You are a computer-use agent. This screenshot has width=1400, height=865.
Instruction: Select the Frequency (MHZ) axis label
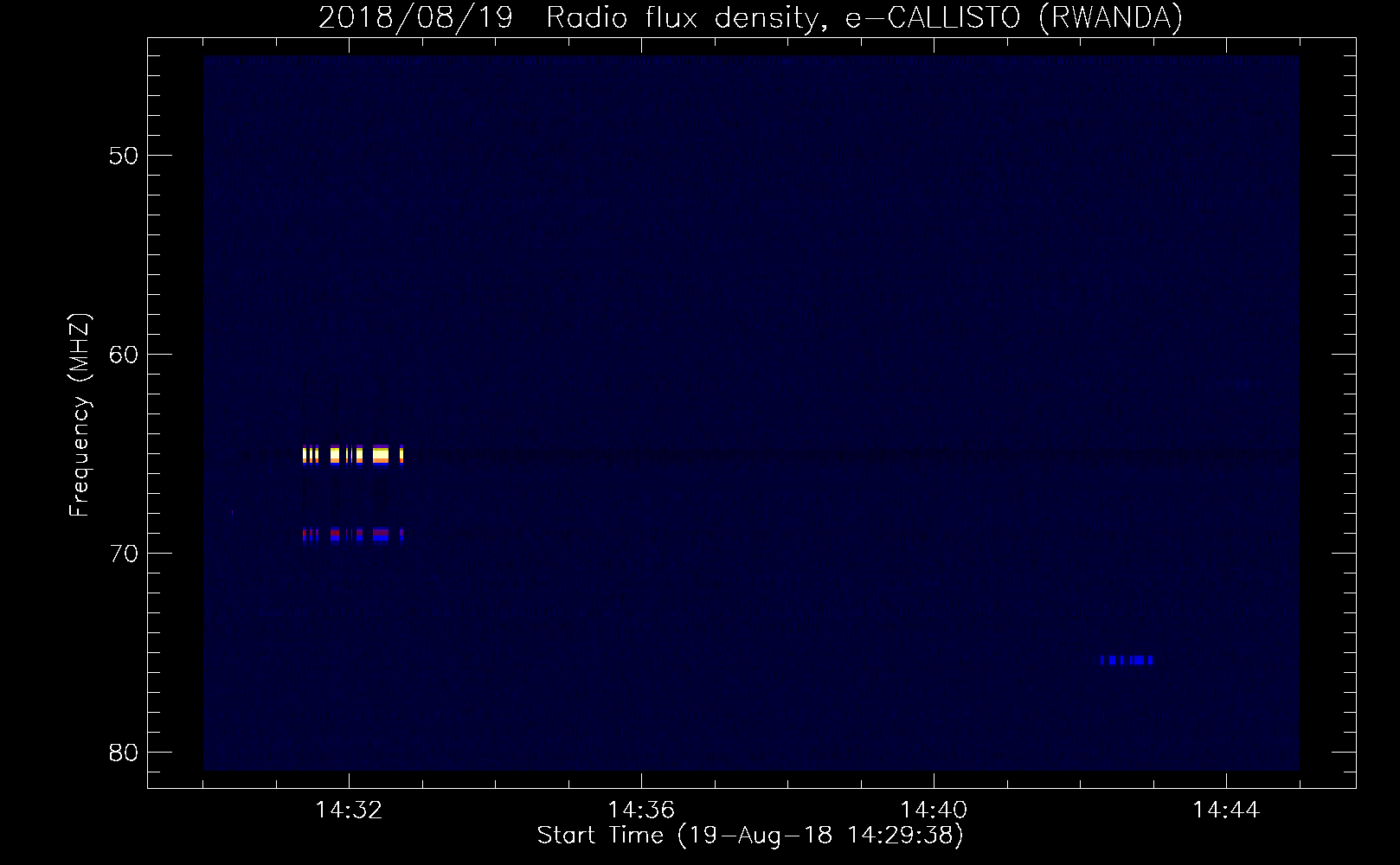(x=80, y=415)
